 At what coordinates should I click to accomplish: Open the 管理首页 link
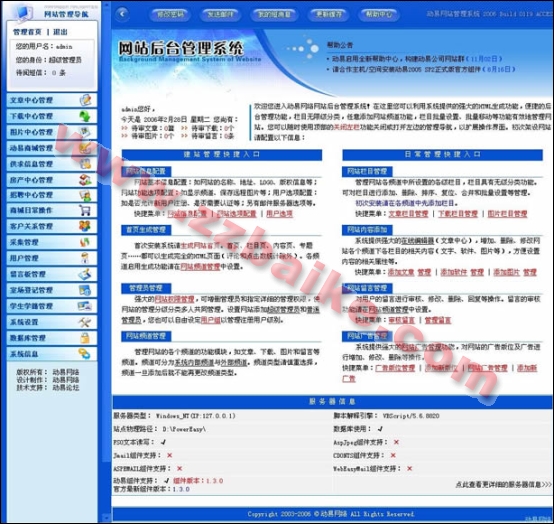click(x=27, y=32)
